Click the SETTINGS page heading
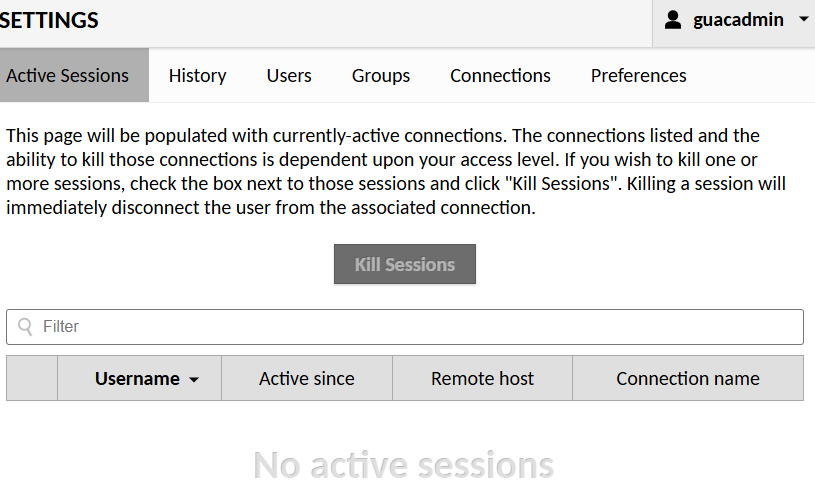The width and height of the screenshot is (815, 493). click(x=50, y=20)
